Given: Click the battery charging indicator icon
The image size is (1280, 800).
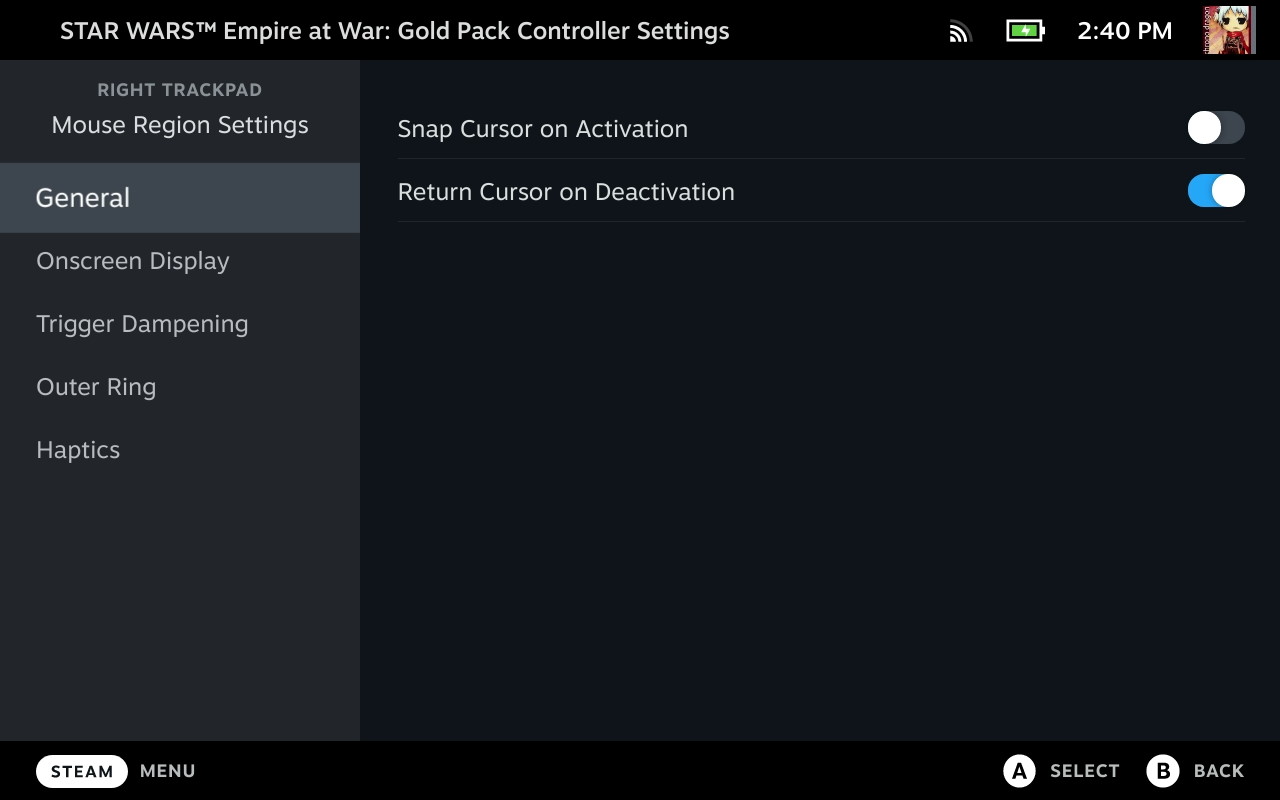Looking at the screenshot, I should pyautogui.click(x=1025, y=31).
